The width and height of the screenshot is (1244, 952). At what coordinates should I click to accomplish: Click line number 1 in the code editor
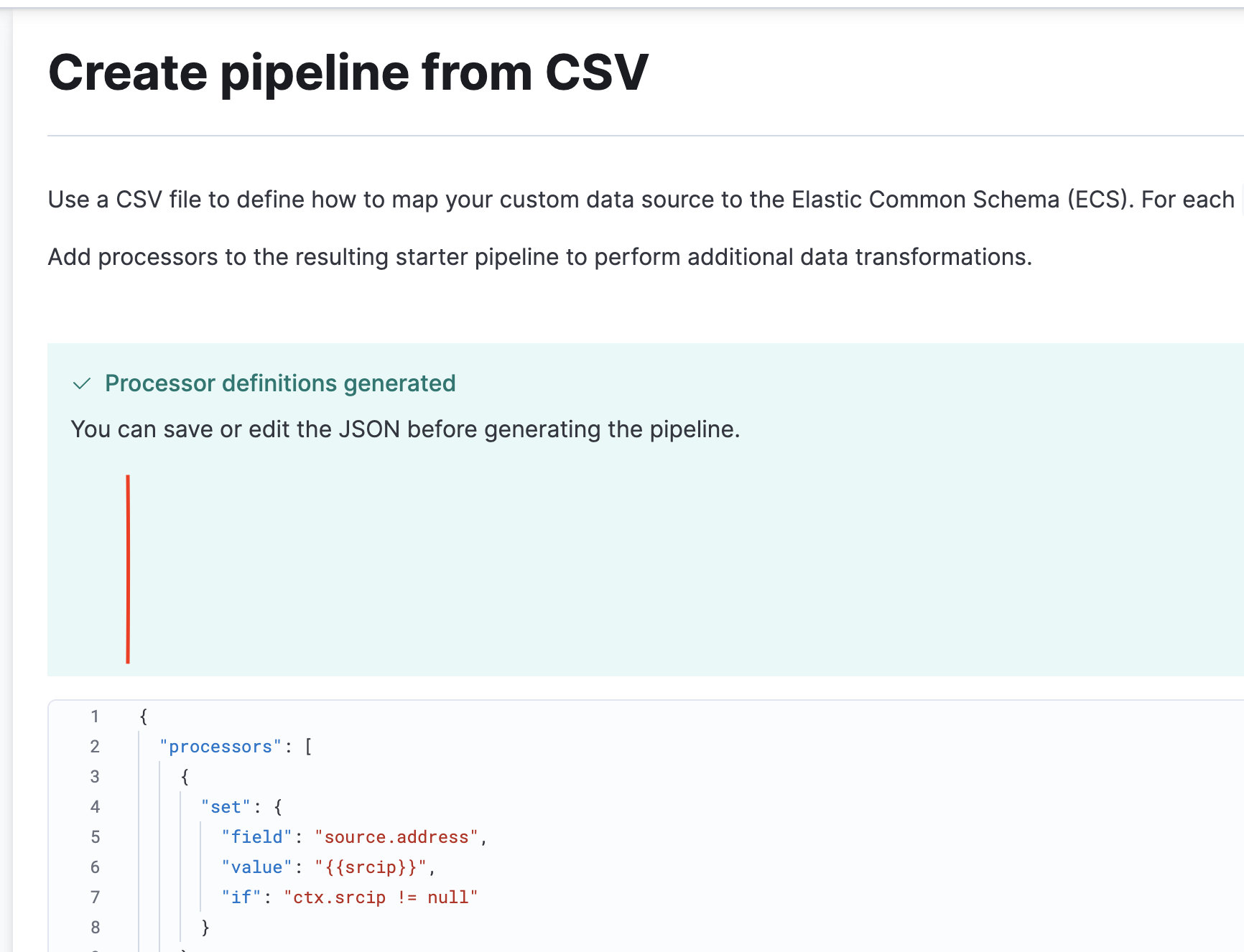(x=95, y=717)
